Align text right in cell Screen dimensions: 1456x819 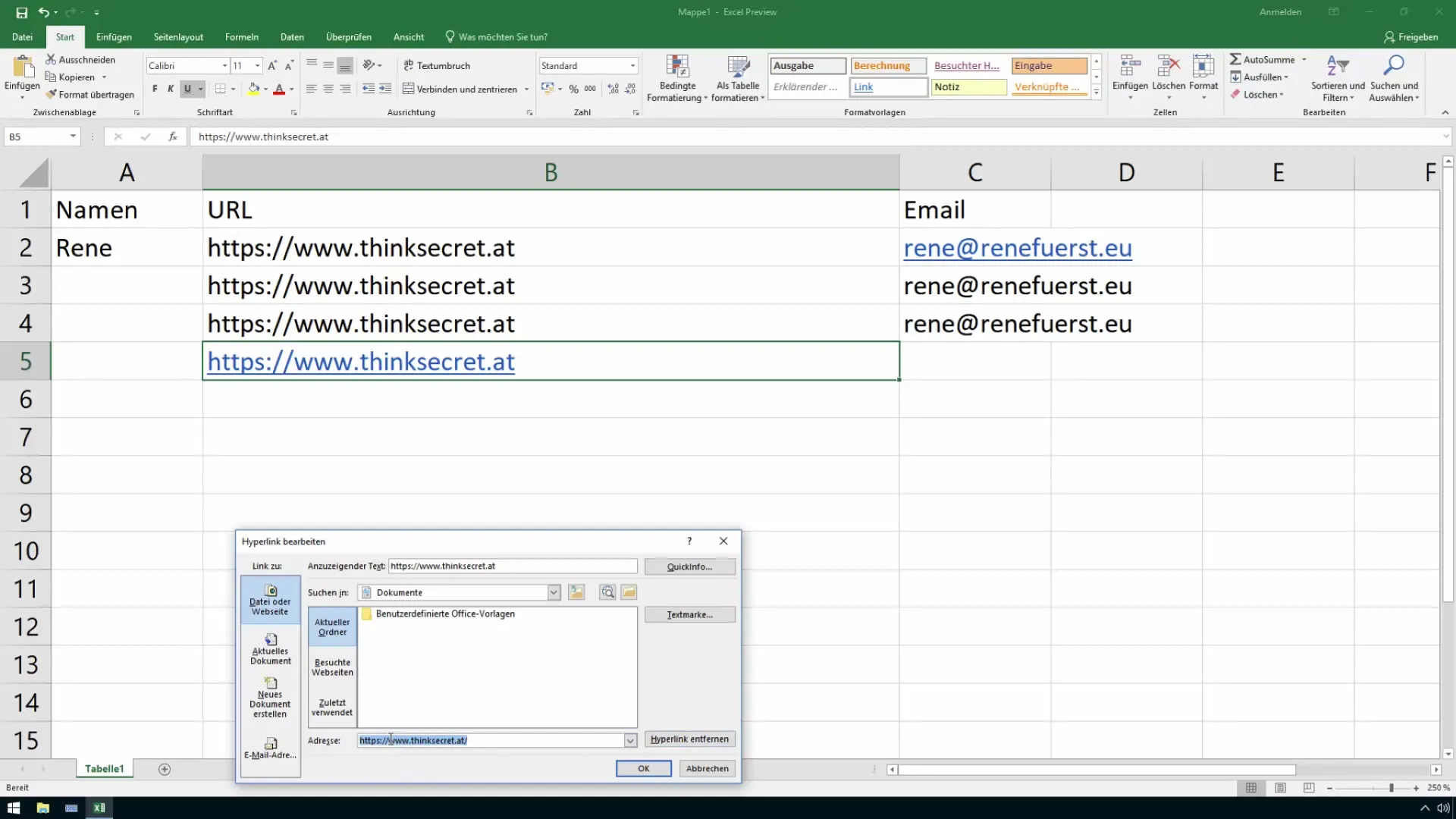pyautogui.click(x=345, y=89)
